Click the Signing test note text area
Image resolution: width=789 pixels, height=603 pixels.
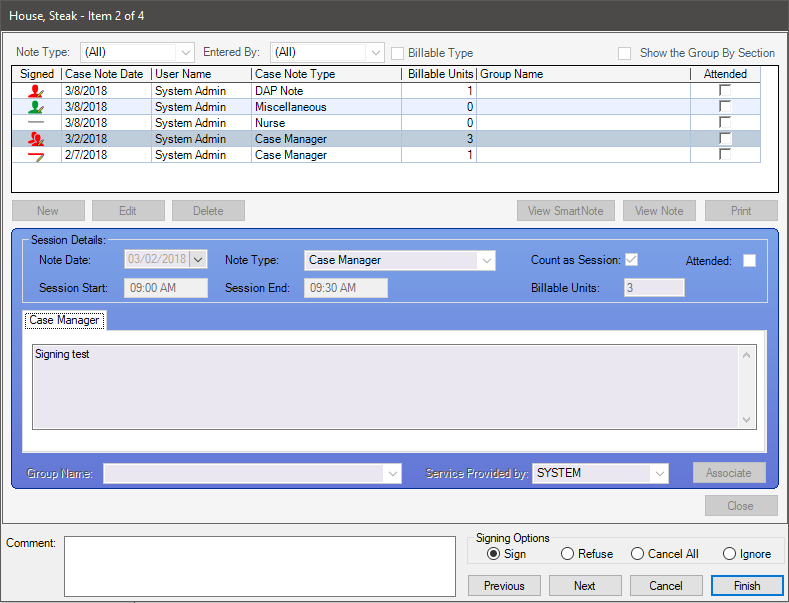pyautogui.click(x=385, y=387)
